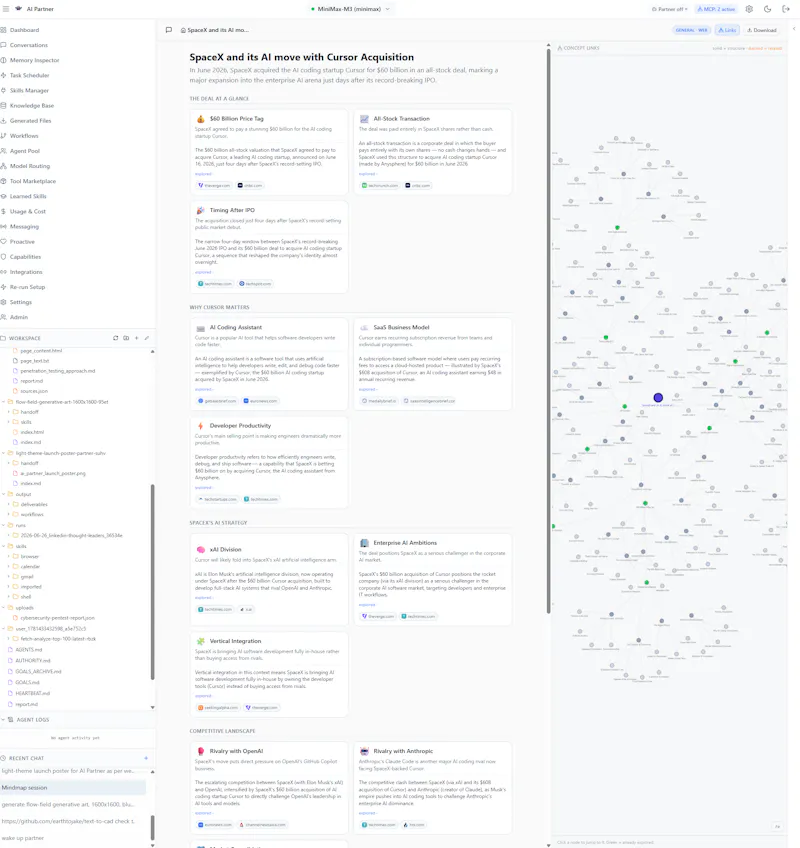
Task: Click the Proactive heart icon
Action: 4,242
